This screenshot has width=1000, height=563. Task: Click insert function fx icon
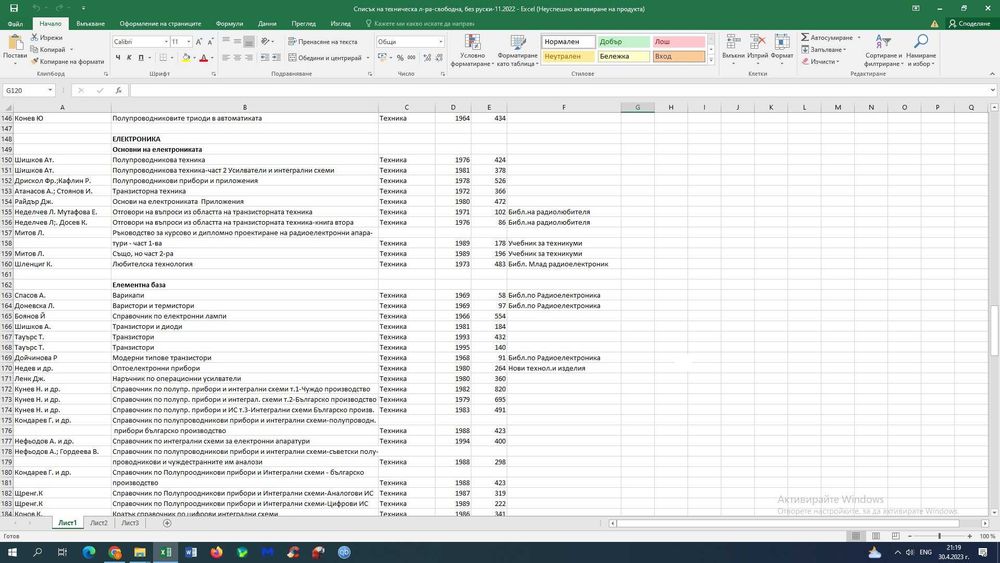pyautogui.click(x=118, y=91)
